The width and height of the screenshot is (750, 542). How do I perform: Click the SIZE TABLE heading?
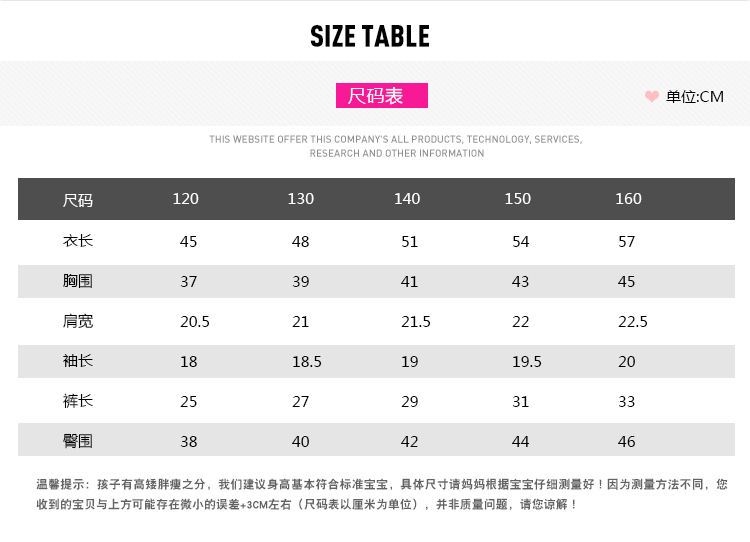370,37
